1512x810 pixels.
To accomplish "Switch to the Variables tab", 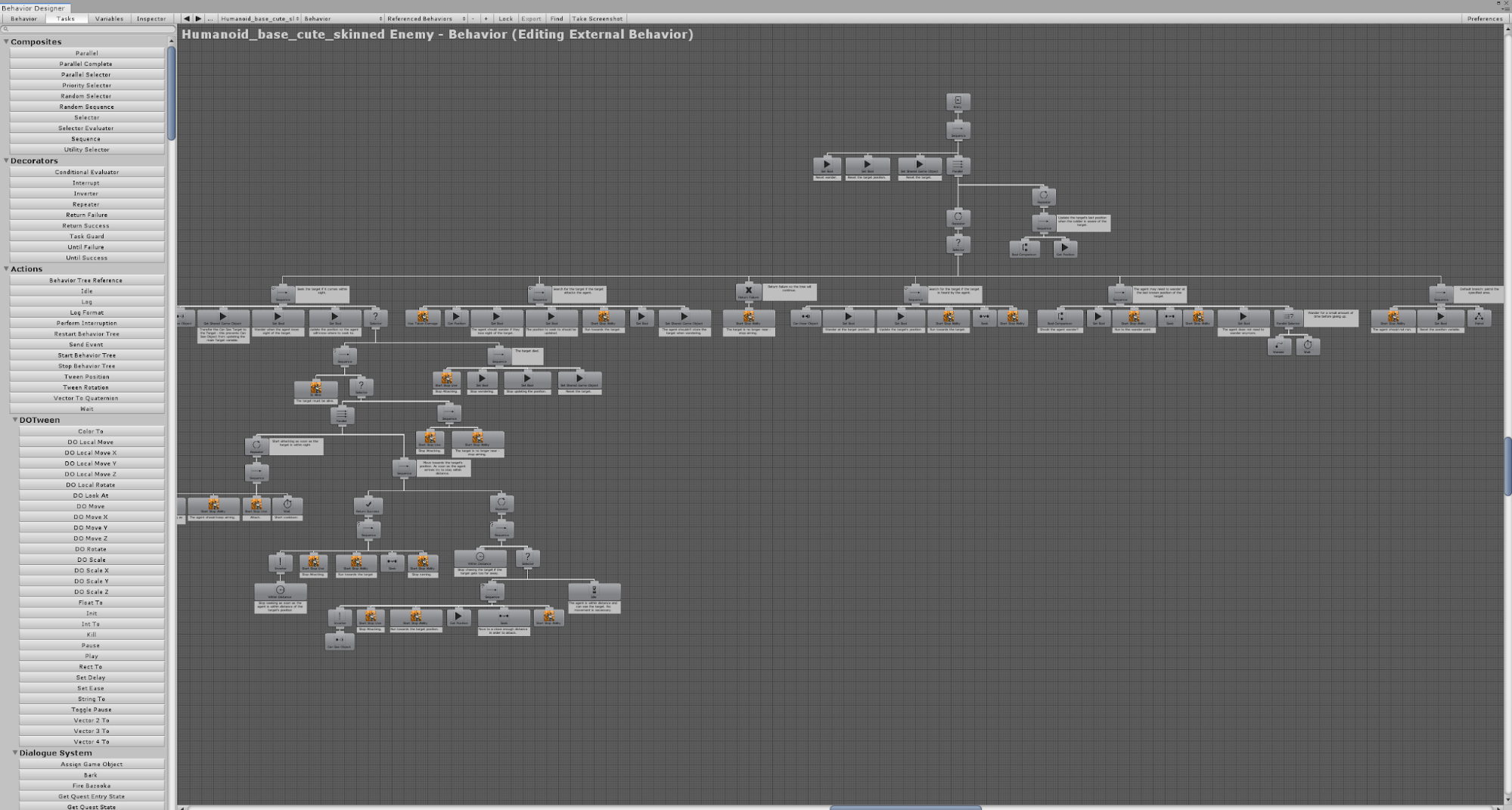I will pos(109,19).
